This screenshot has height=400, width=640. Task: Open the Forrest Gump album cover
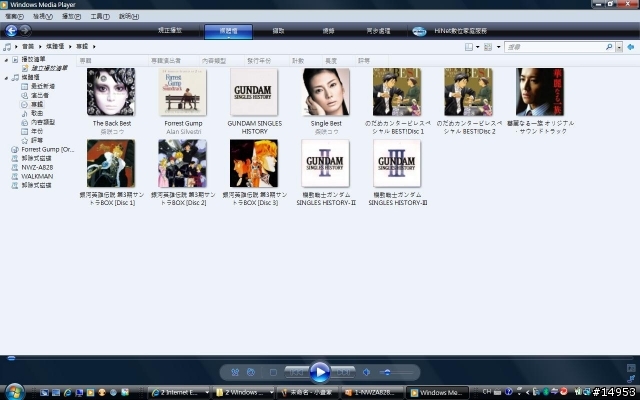click(x=183, y=92)
